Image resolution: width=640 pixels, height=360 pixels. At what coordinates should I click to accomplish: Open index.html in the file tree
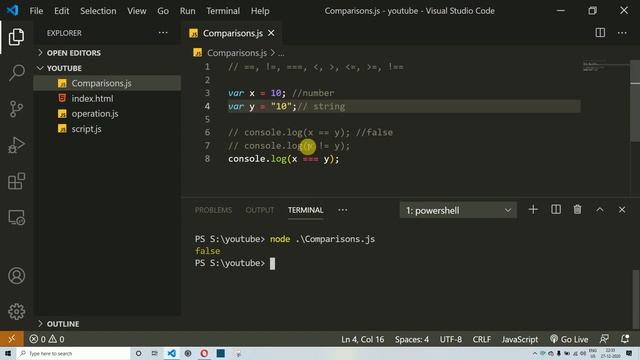tap(107, 98)
